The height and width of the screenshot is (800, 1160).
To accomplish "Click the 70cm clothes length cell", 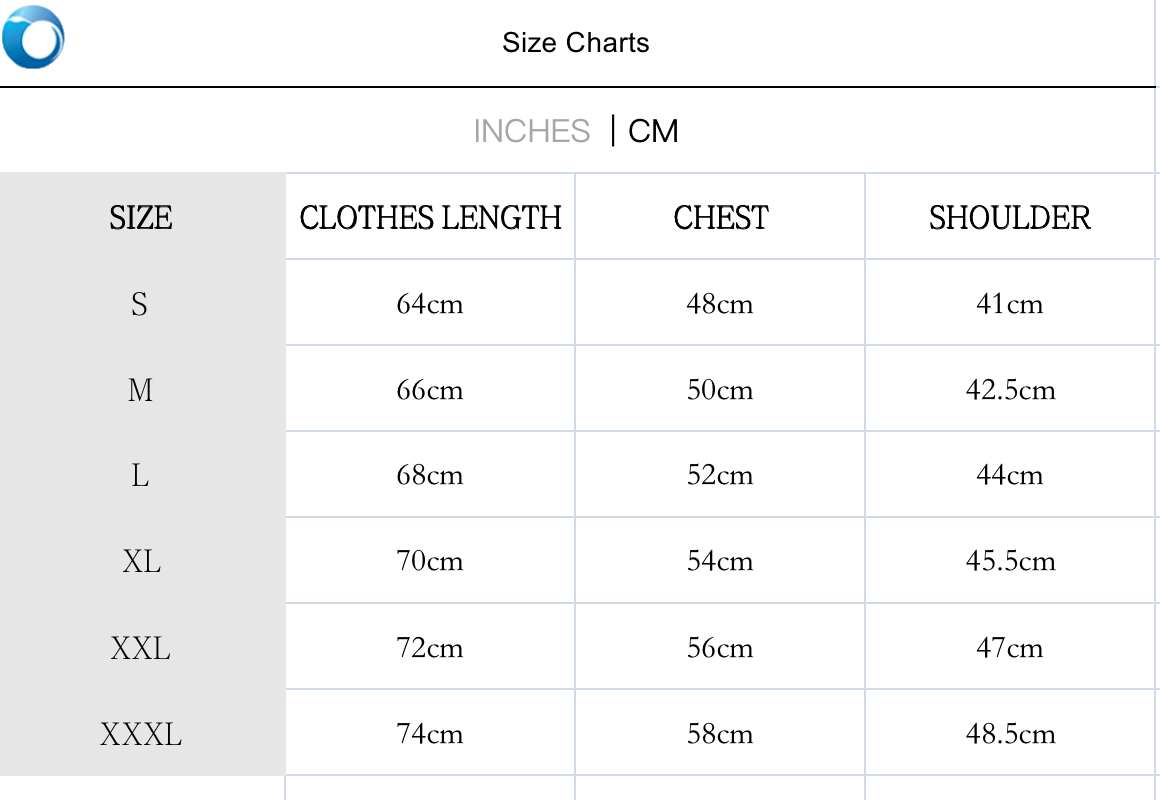I will pyautogui.click(x=430, y=562).
